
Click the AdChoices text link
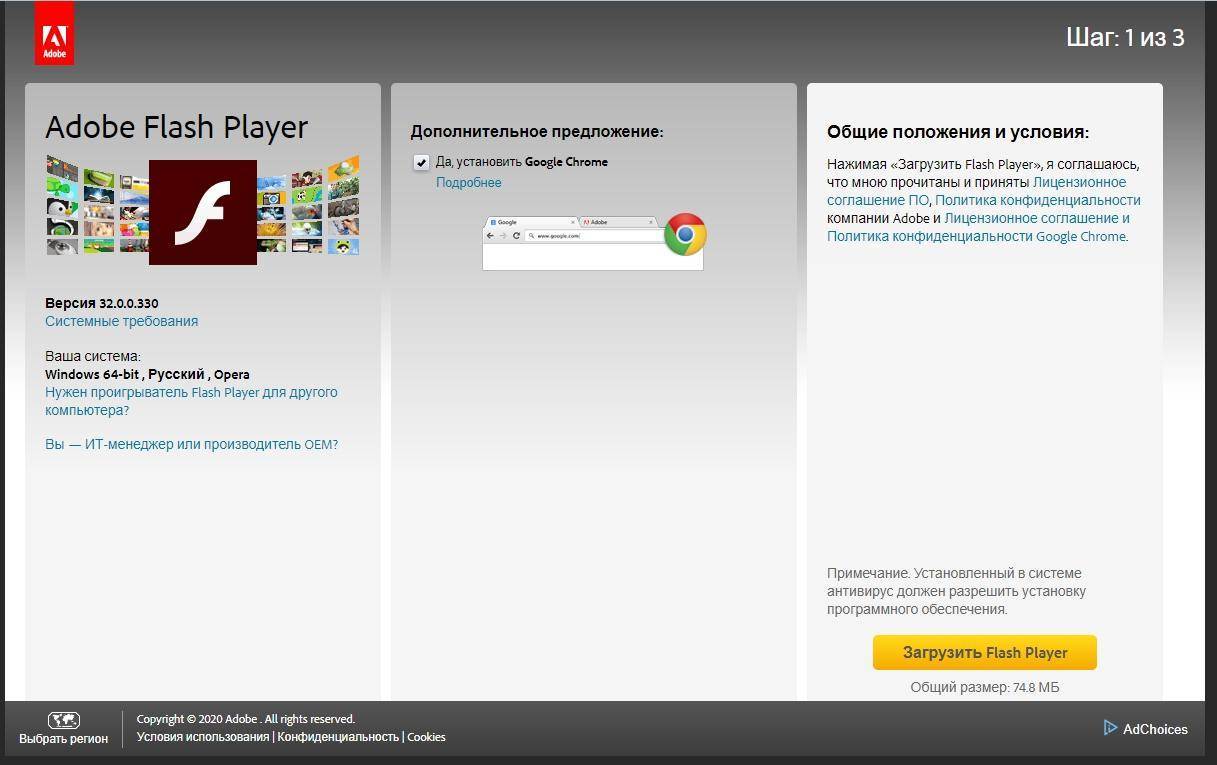pyautogui.click(x=1155, y=729)
